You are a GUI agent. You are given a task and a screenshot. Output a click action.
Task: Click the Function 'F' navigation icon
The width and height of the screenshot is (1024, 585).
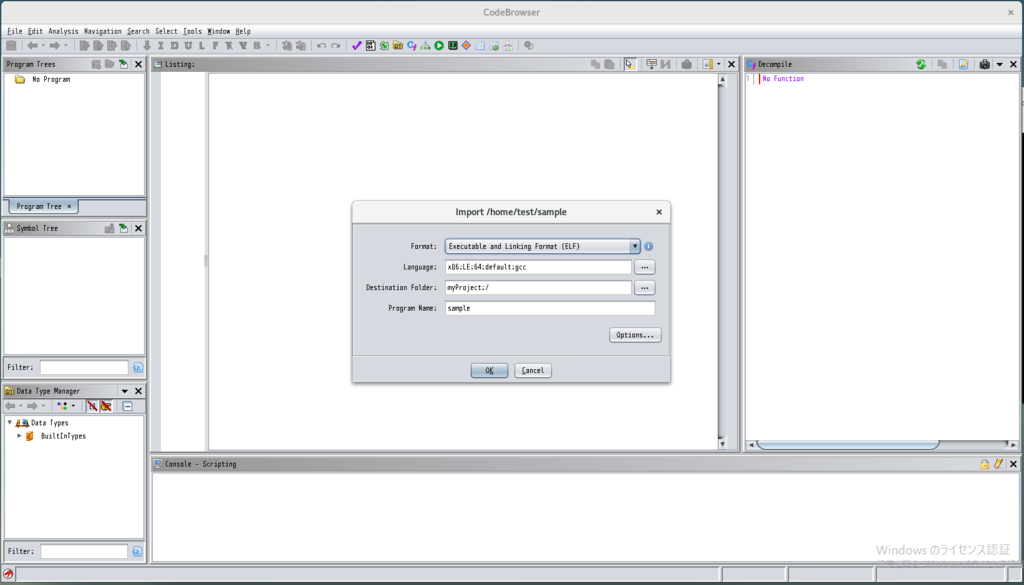(216, 46)
